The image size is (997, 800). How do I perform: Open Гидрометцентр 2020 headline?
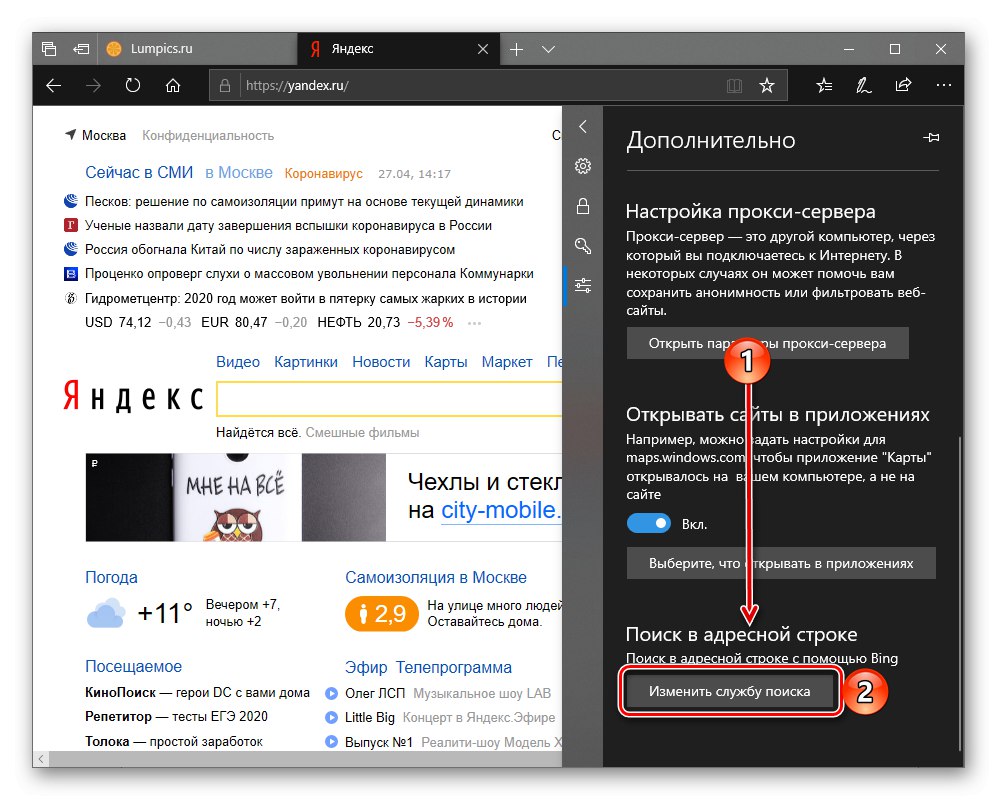point(306,299)
